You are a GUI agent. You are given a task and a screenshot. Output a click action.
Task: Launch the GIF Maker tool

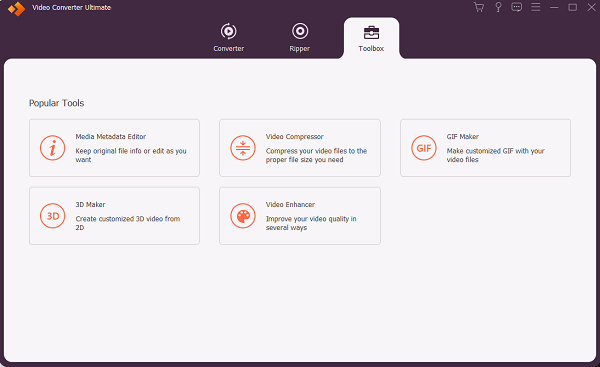485,148
